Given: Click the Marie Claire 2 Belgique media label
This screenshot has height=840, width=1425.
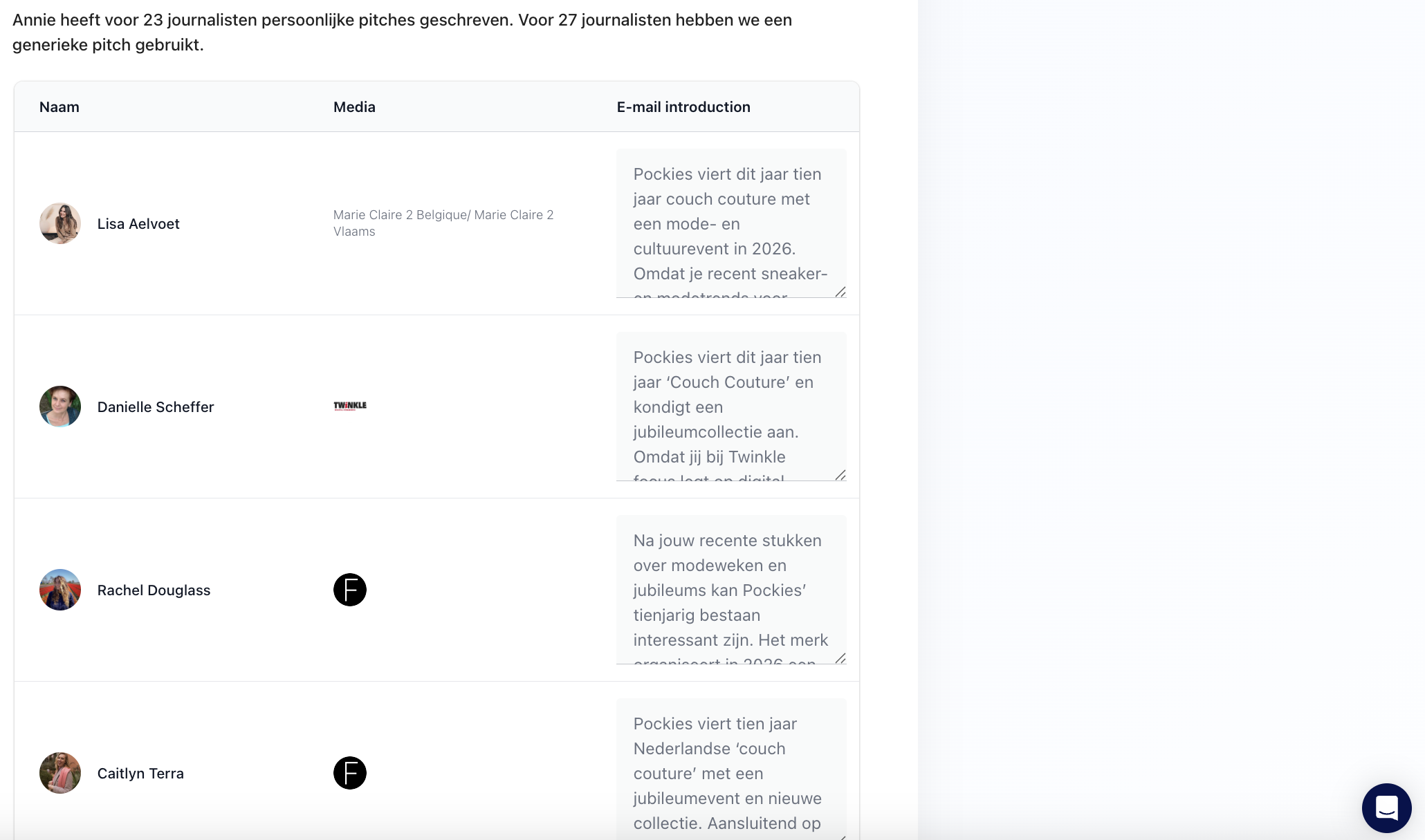Looking at the screenshot, I should pos(443,223).
